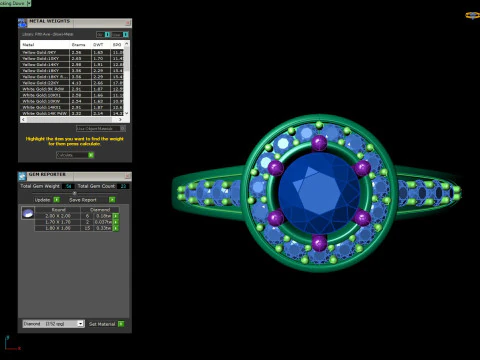Click green arrow on 1.00 x 1.00 row
The width and height of the screenshot is (480, 360).
click(116, 228)
